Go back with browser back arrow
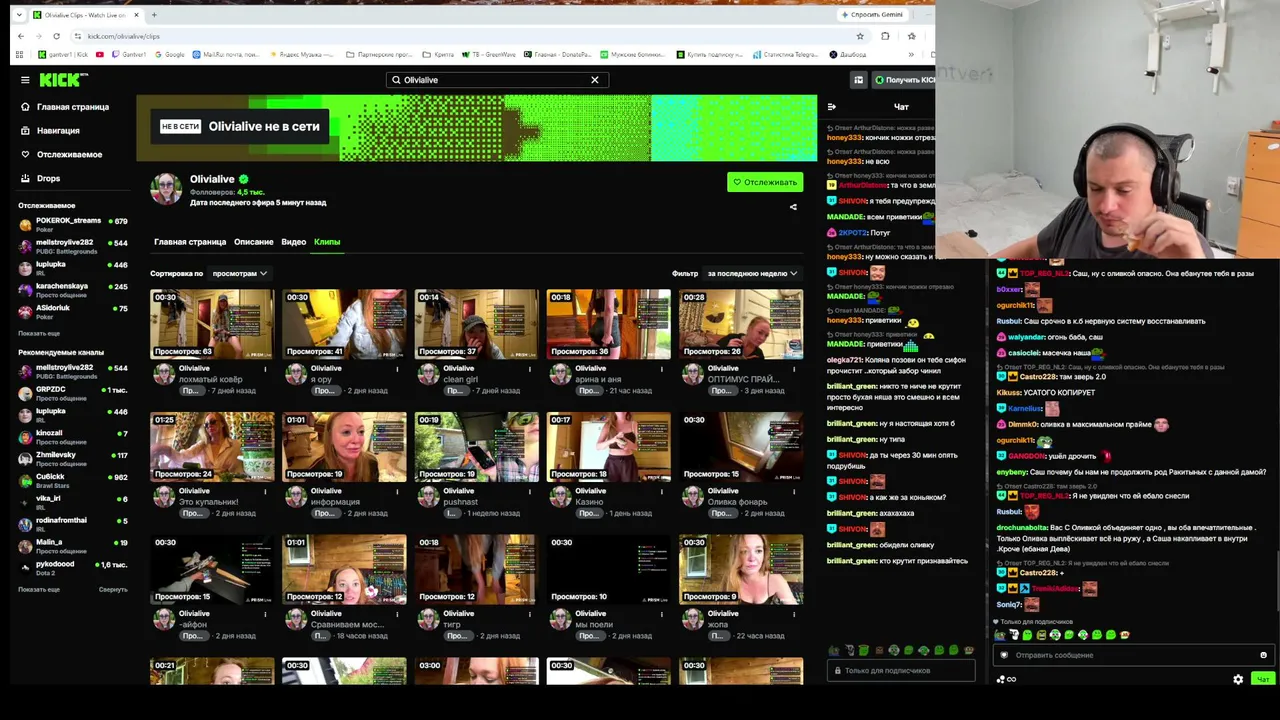 pos(21,36)
